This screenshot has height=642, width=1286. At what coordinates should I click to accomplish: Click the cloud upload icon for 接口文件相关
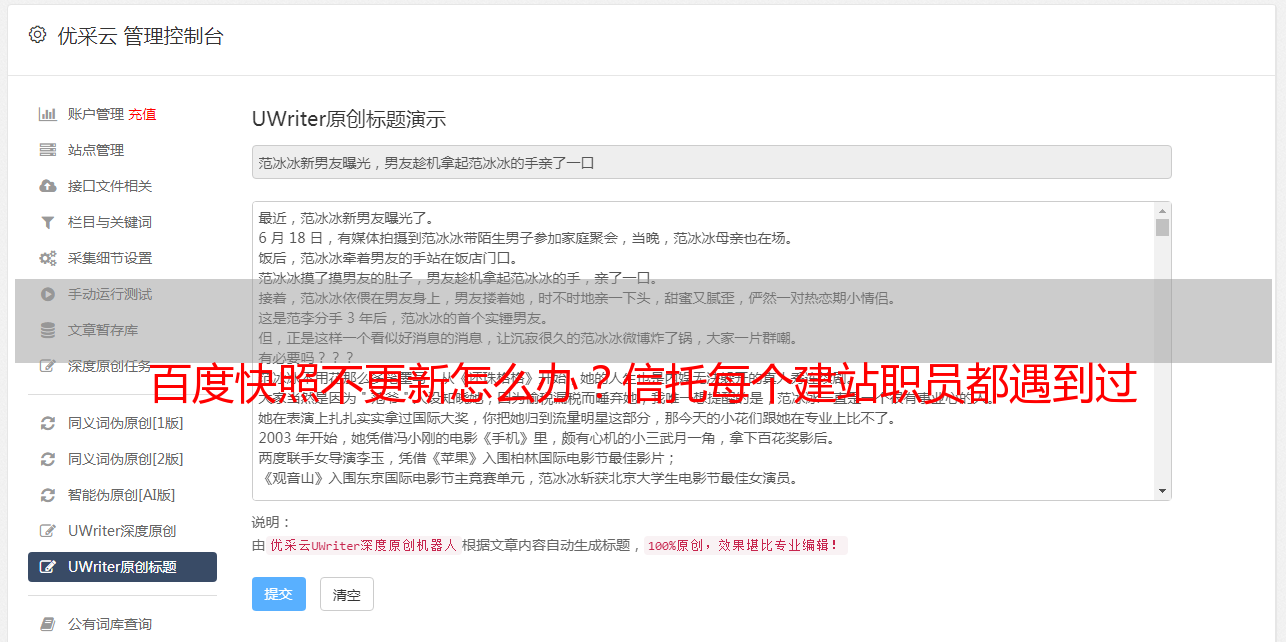47,186
